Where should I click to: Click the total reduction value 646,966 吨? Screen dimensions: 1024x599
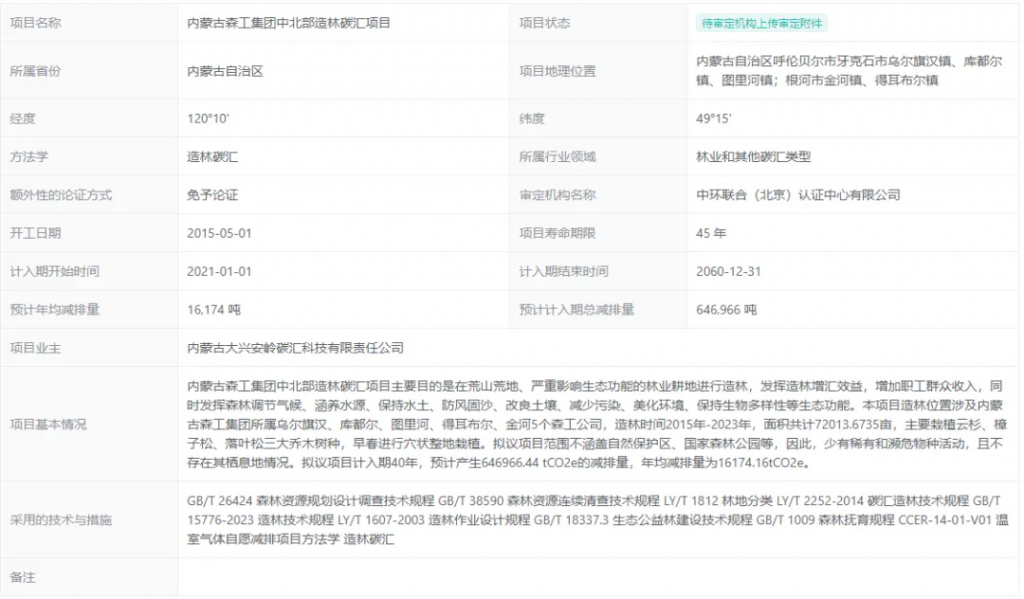[726, 310]
